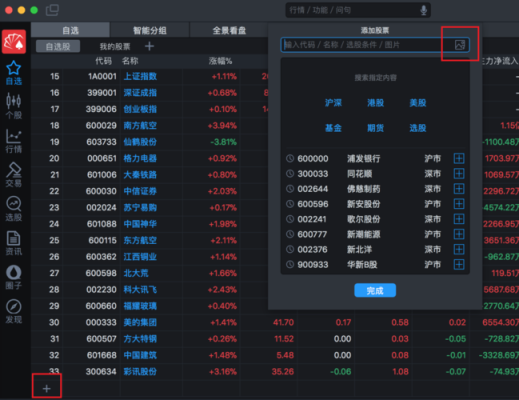Open the 发现 compass sidebar icon
Screen dimensions: 519x400
click(14, 307)
